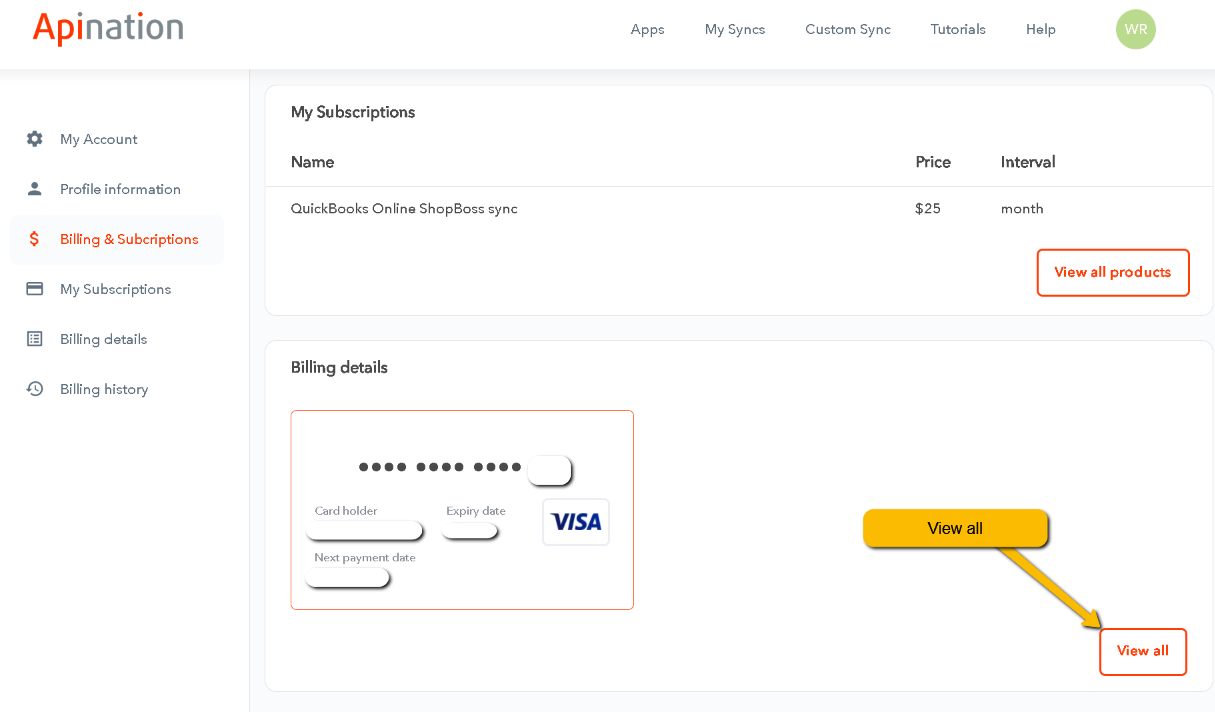The height and width of the screenshot is (712, 1215).
Task: Open the WR user avatar menu
Action: coord(1135,29)
